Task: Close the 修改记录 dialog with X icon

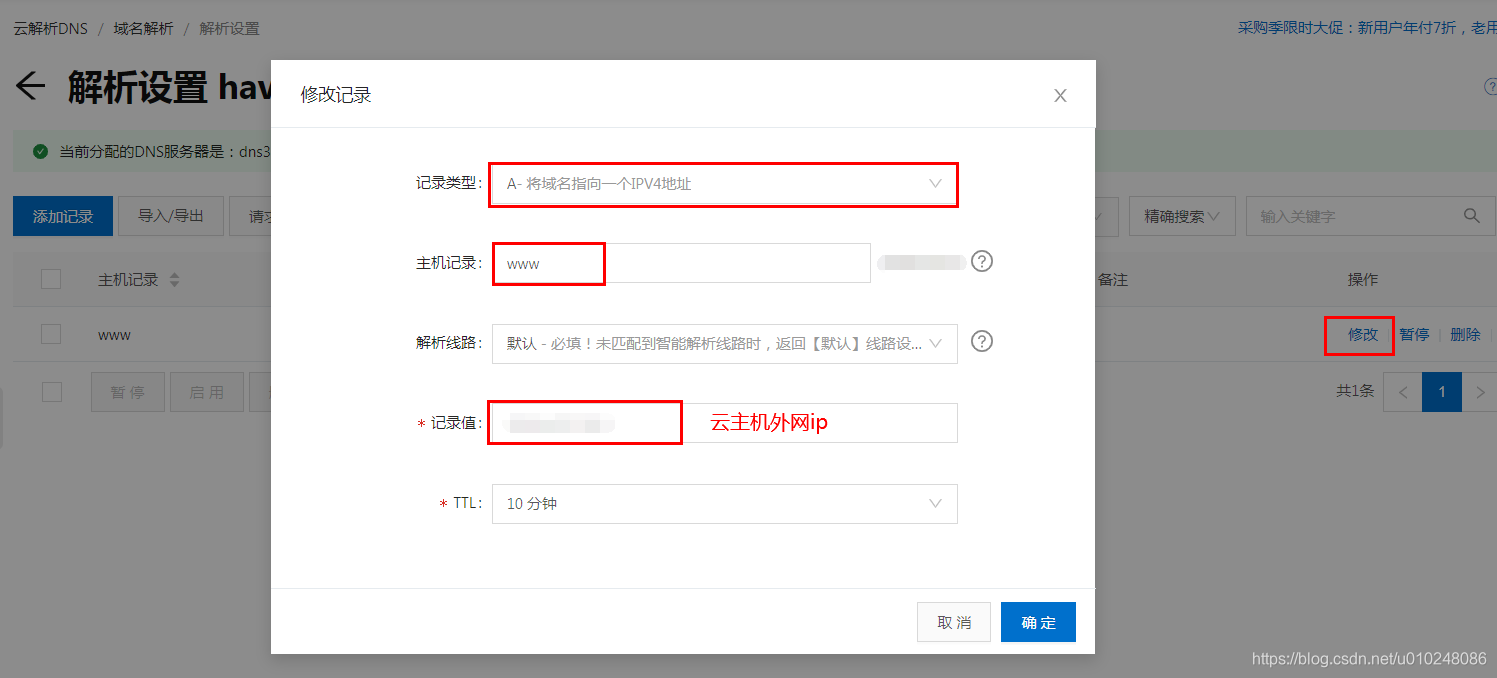Action: pyautogui.click(x=1061, y=96)
